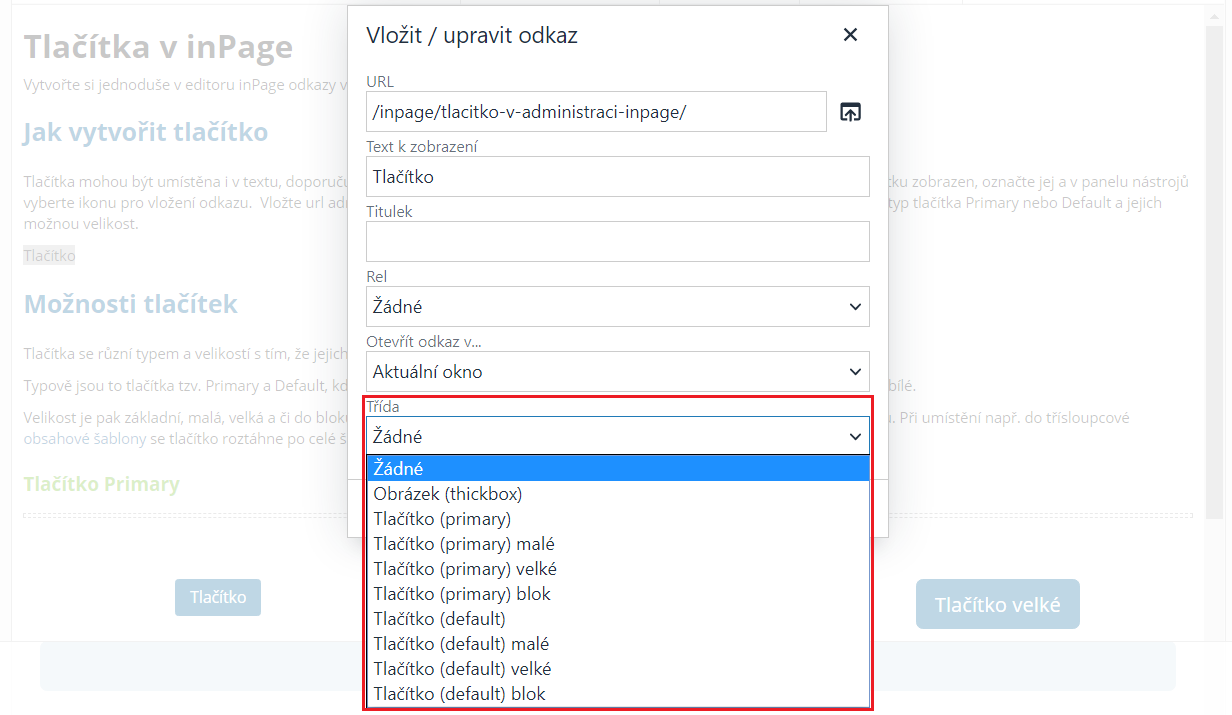Choose Tlačítko (default) velké option
Viewport: 1232px width, 715px height.
tap(617, 669)
